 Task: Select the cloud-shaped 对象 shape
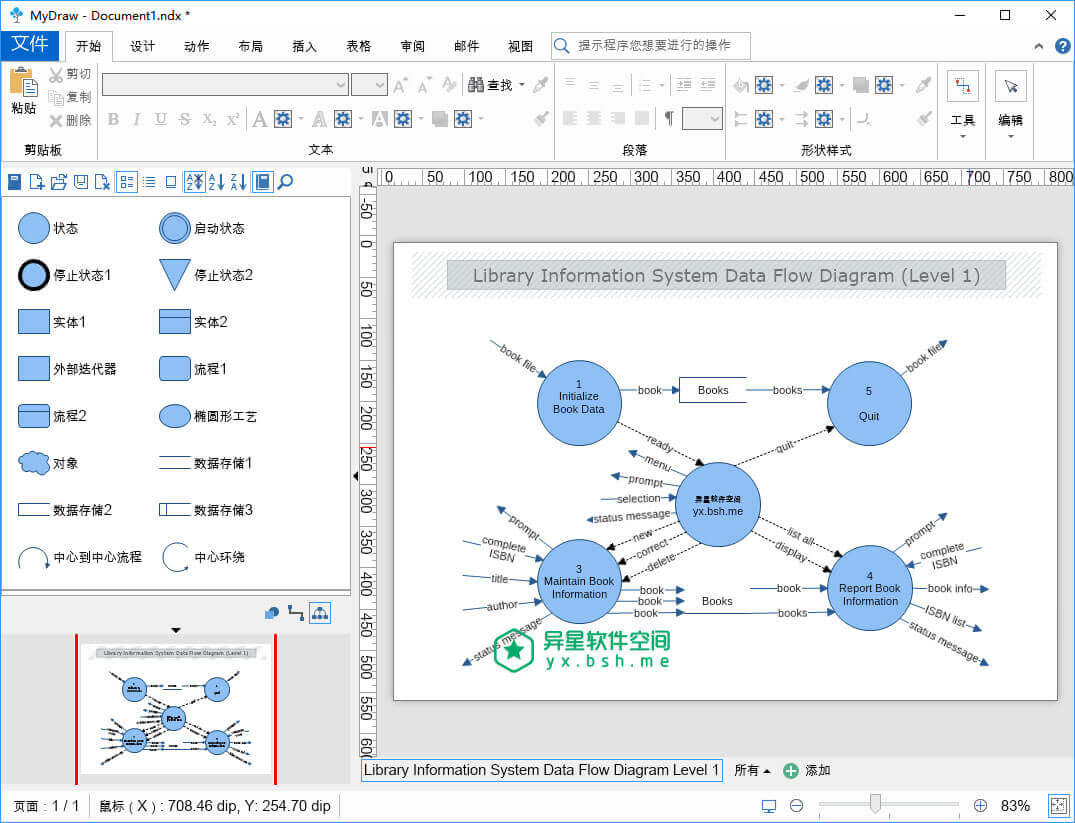[34, 463]
